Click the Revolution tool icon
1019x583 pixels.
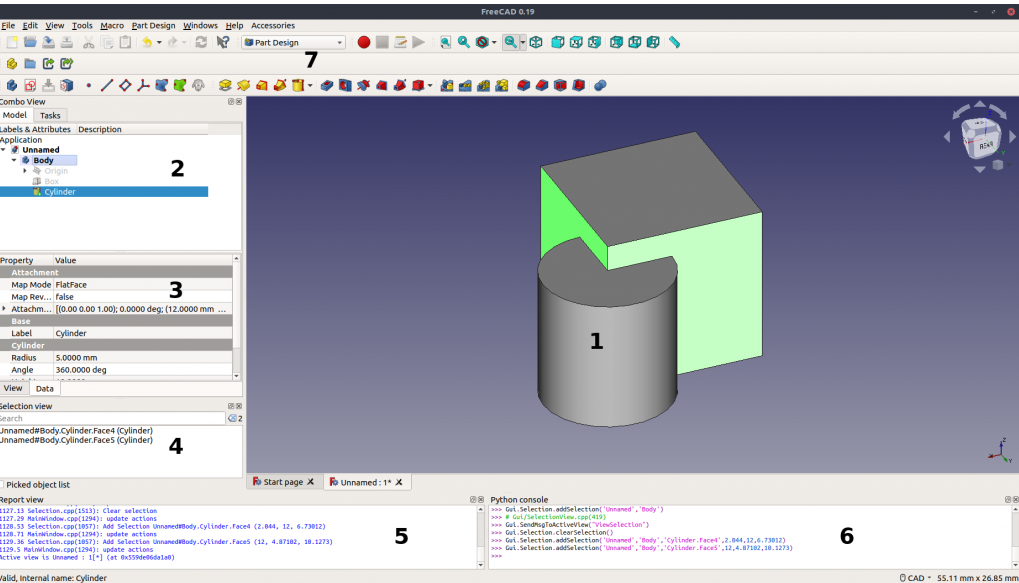[243, 85]
